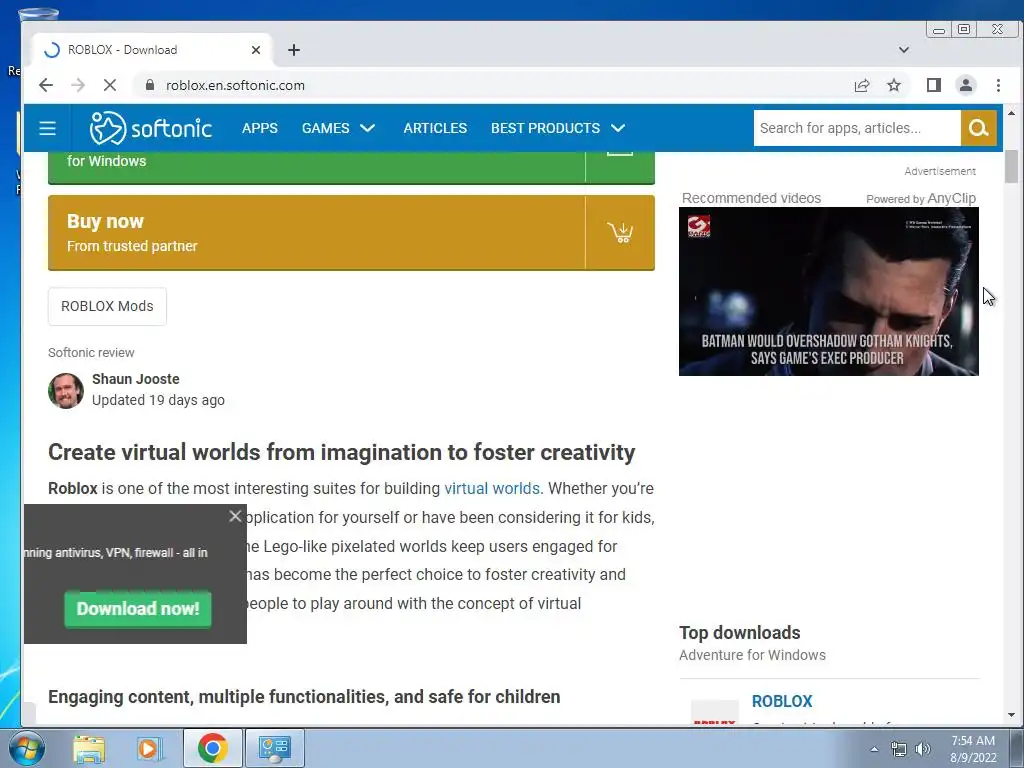This screenshot has width=1024, height=768.
Task: Follow the virtual worlds link
Action: (492, 488)
